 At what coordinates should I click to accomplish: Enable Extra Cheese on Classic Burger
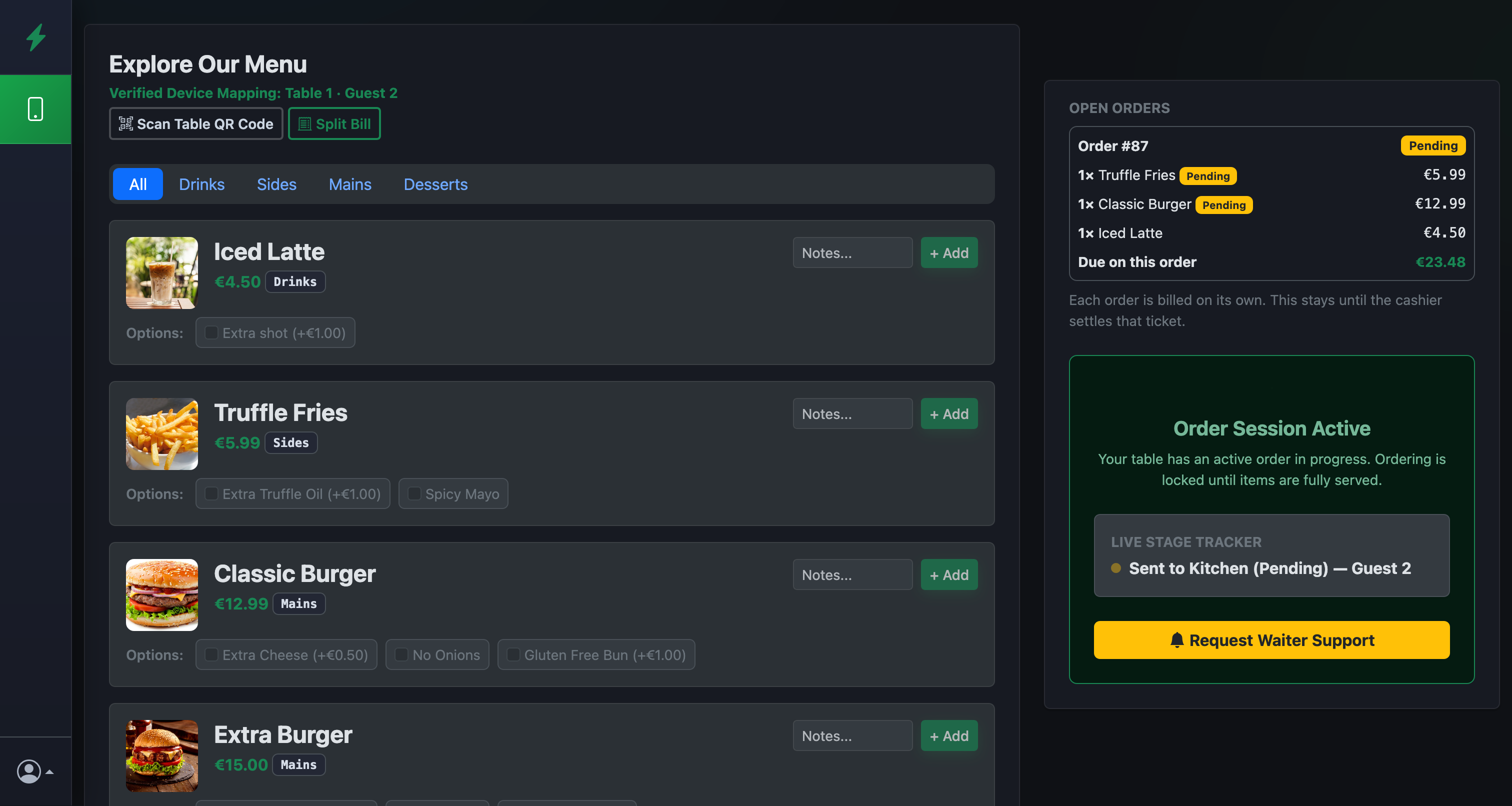point(211,654)
